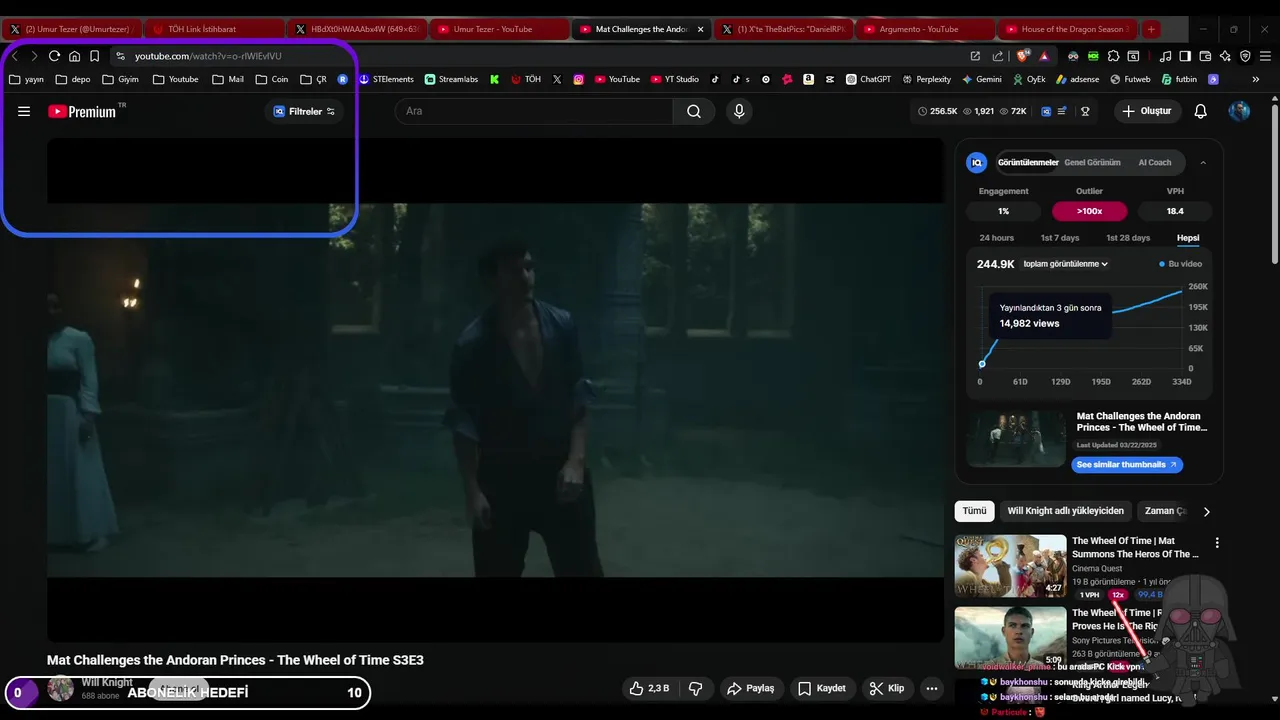
Task: Open Brave Rewards triangle icon
Action: click(x=1044, y=56)
